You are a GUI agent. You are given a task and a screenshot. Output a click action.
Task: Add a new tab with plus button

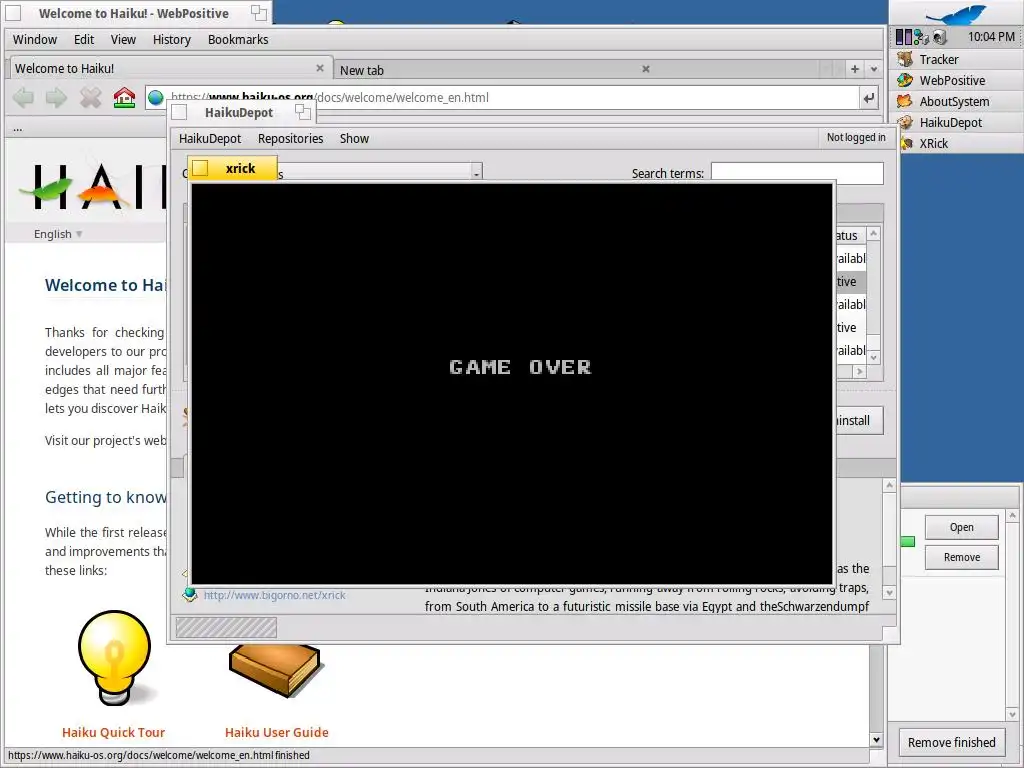(x=854, y=69)
